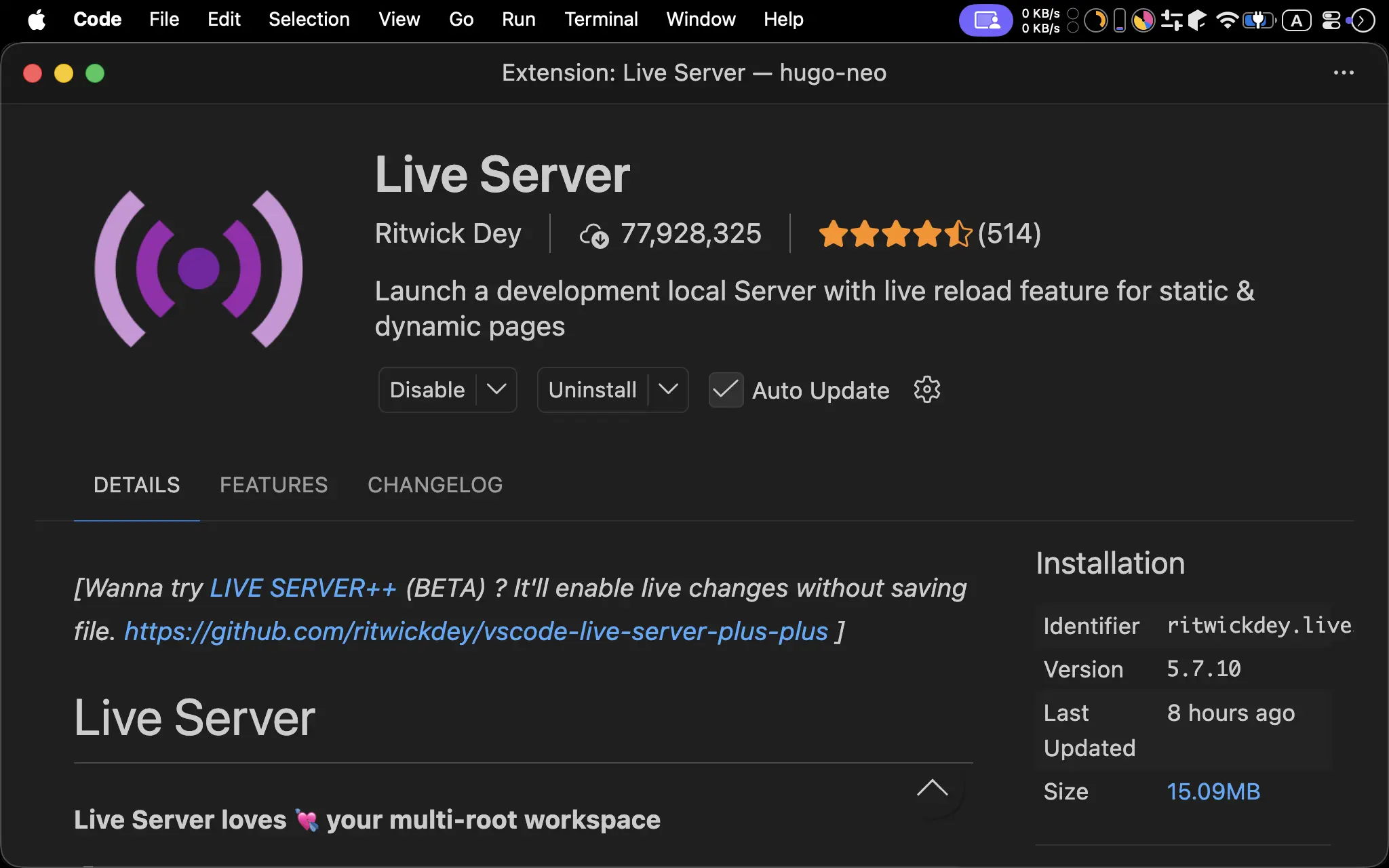The image size is (1389, 868).
Task: Click the Ritwick Dey publisher name
Action: click(x=448, y=233)
